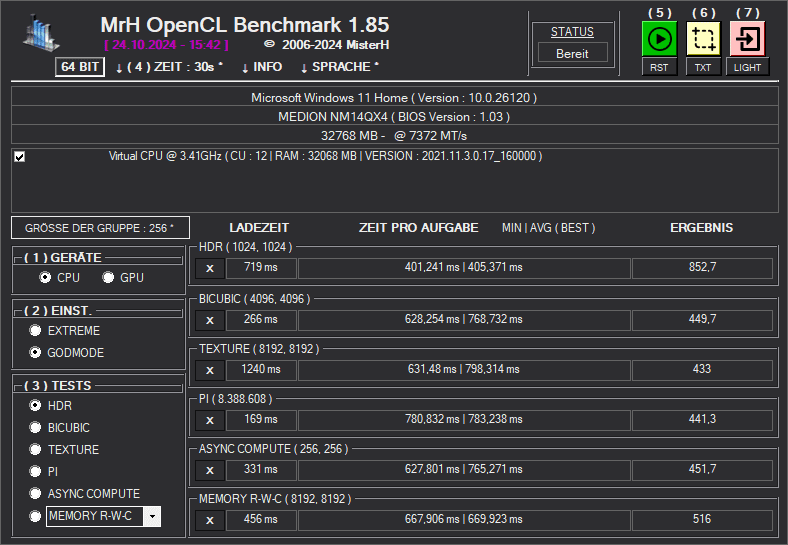
Task: Click the TXT export button
Action: [x=703, y=67]
